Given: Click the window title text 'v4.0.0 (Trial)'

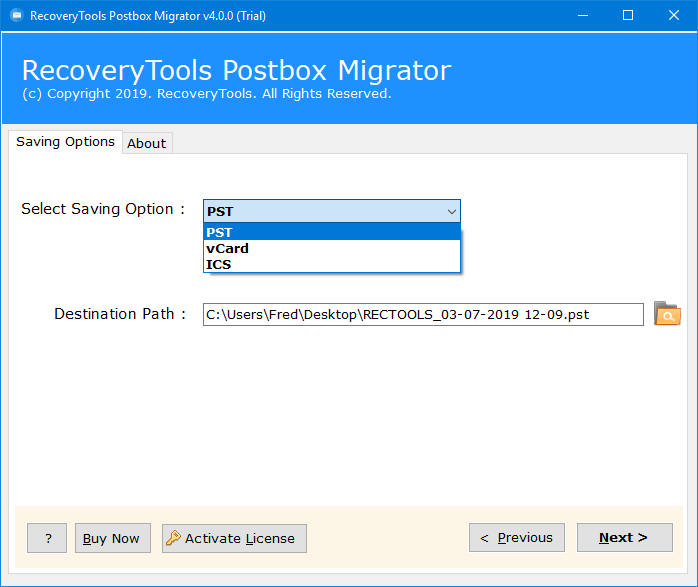Looking at the screenshot, I should click(234, 16).
